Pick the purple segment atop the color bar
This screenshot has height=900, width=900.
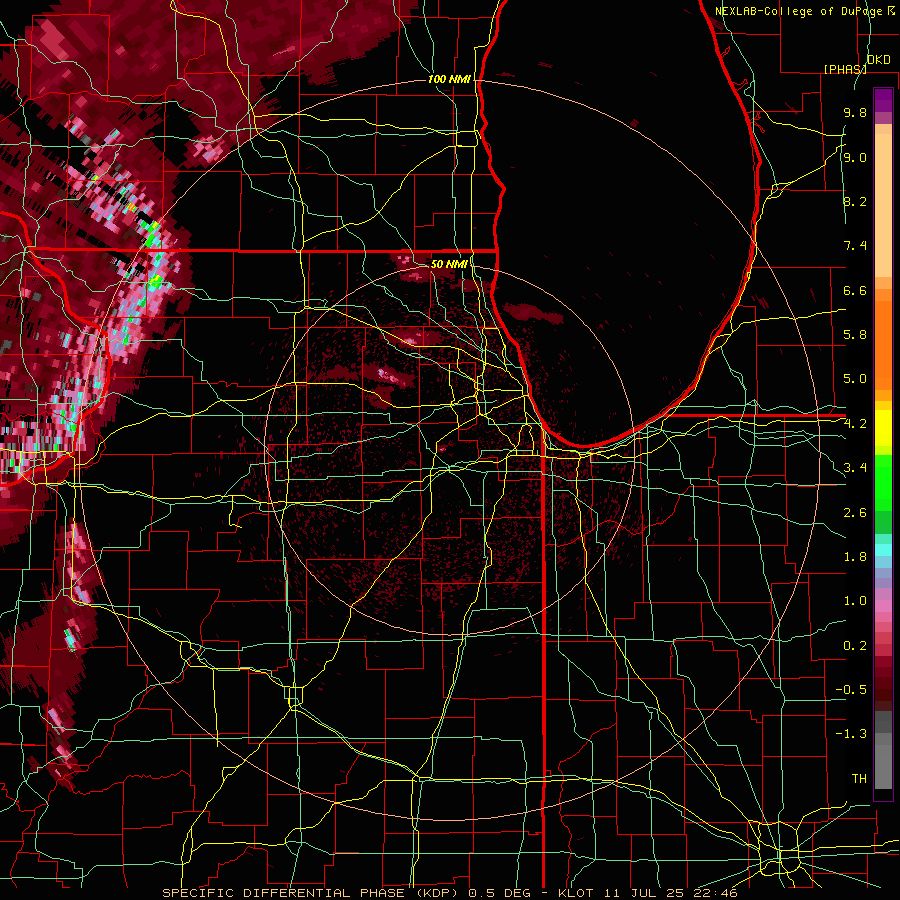(883, 100)
